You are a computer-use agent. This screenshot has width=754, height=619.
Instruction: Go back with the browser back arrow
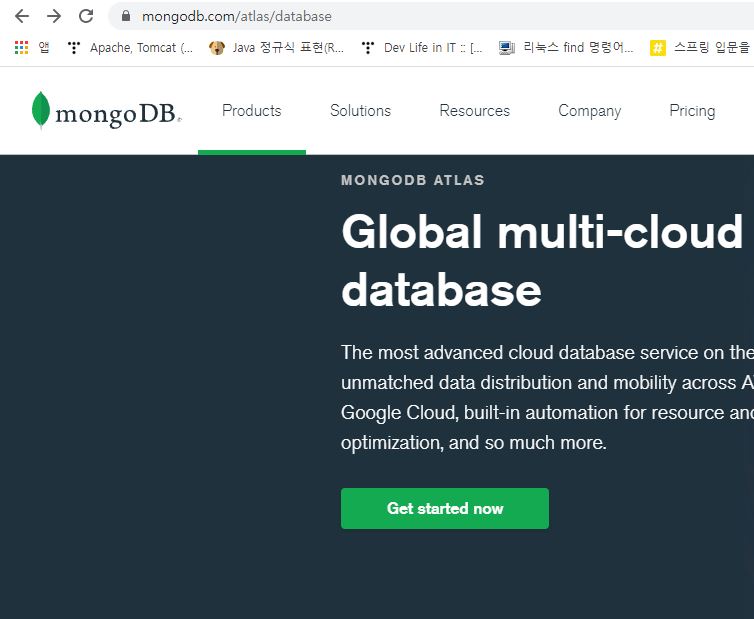click(x=22, y=16)
